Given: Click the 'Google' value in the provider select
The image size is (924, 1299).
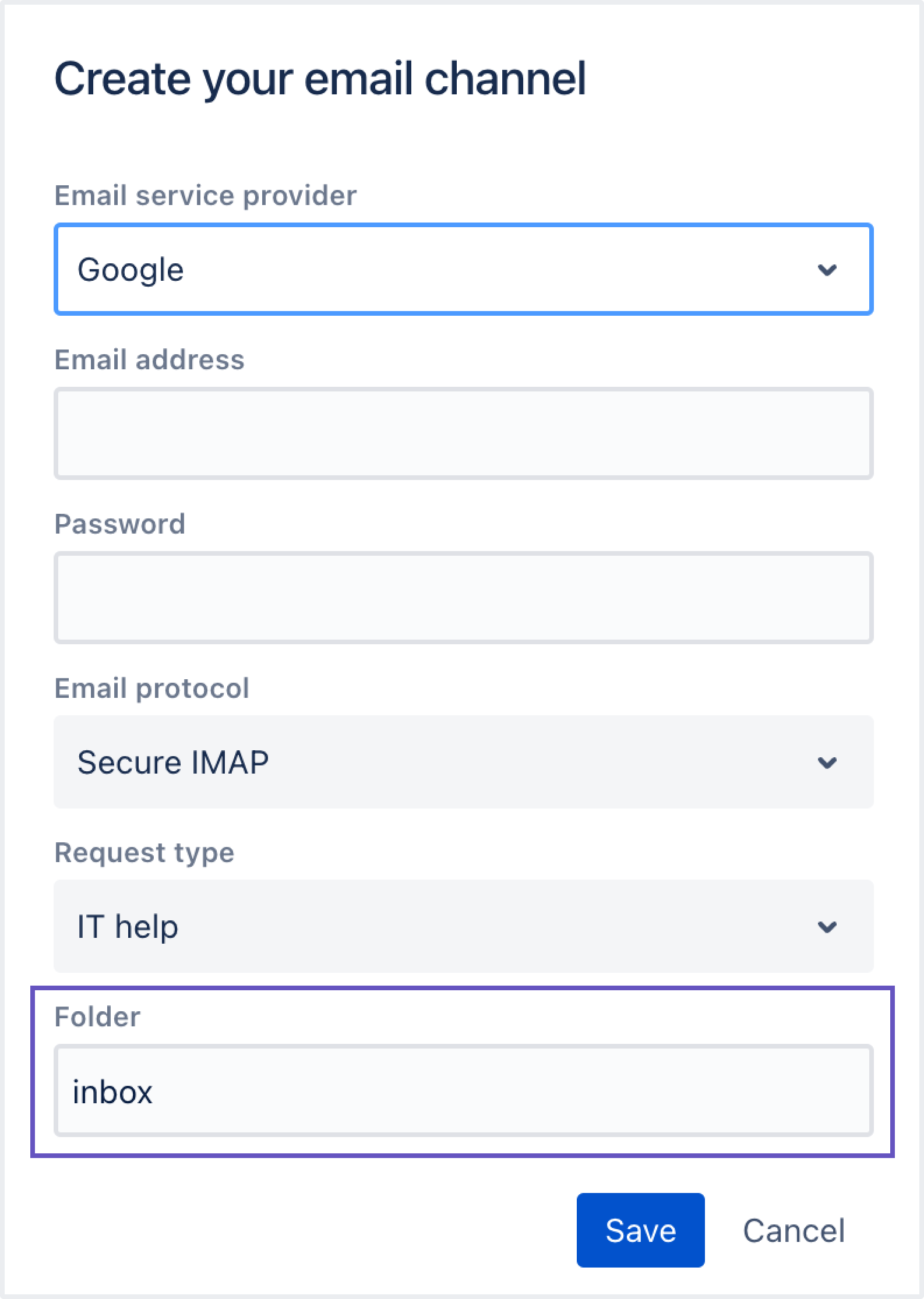Looking at the screenshot, I should pyautogui.click(x=131, y=270).
